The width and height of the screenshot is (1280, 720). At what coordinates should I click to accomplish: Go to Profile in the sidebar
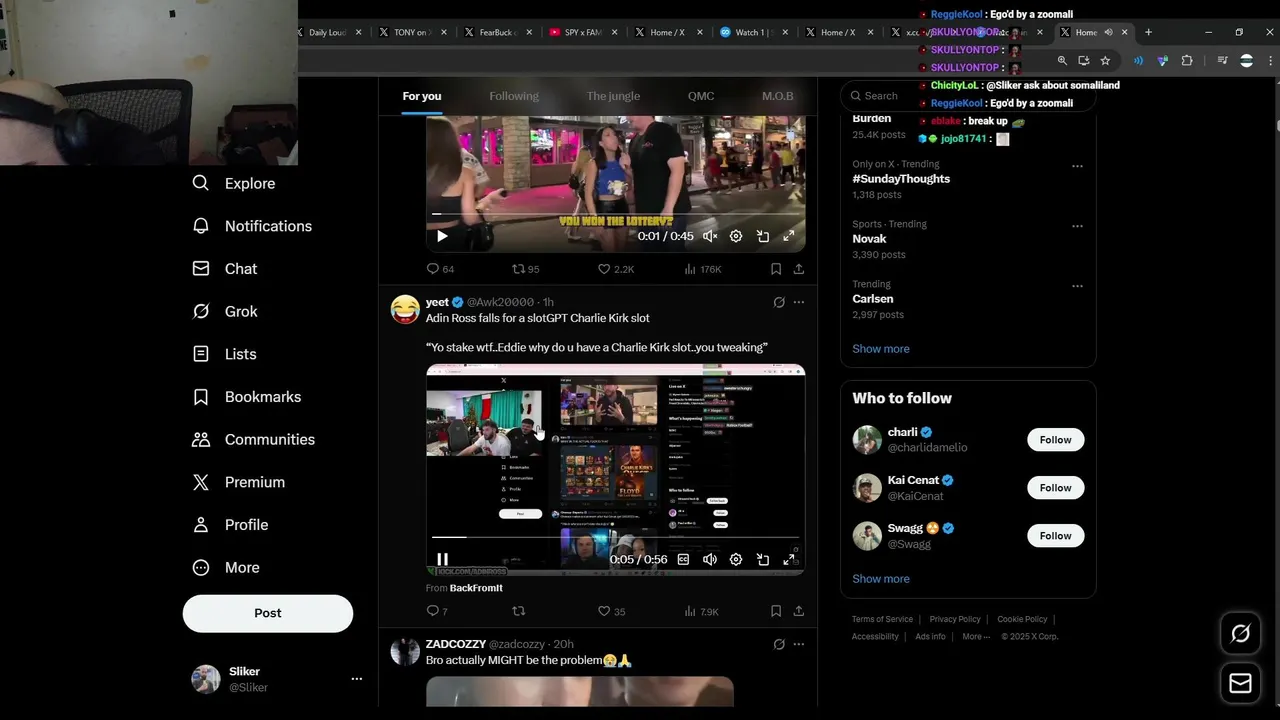(x=230, y=525)
